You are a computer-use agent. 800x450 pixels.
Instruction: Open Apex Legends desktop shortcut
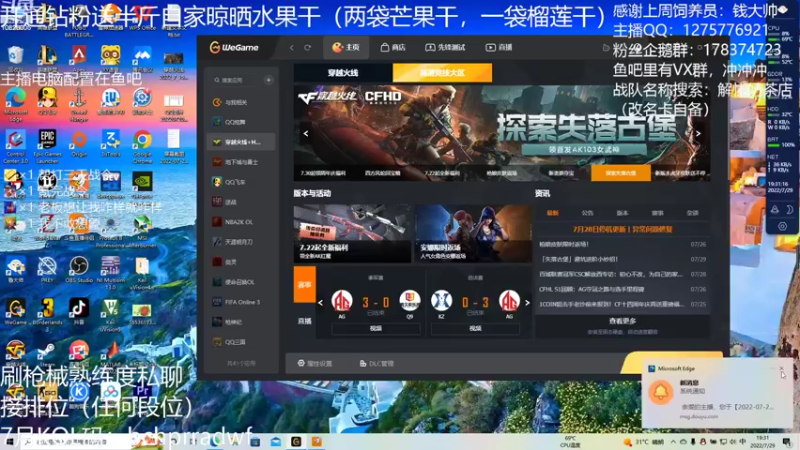pyautogui.click(x=79, y=59)
